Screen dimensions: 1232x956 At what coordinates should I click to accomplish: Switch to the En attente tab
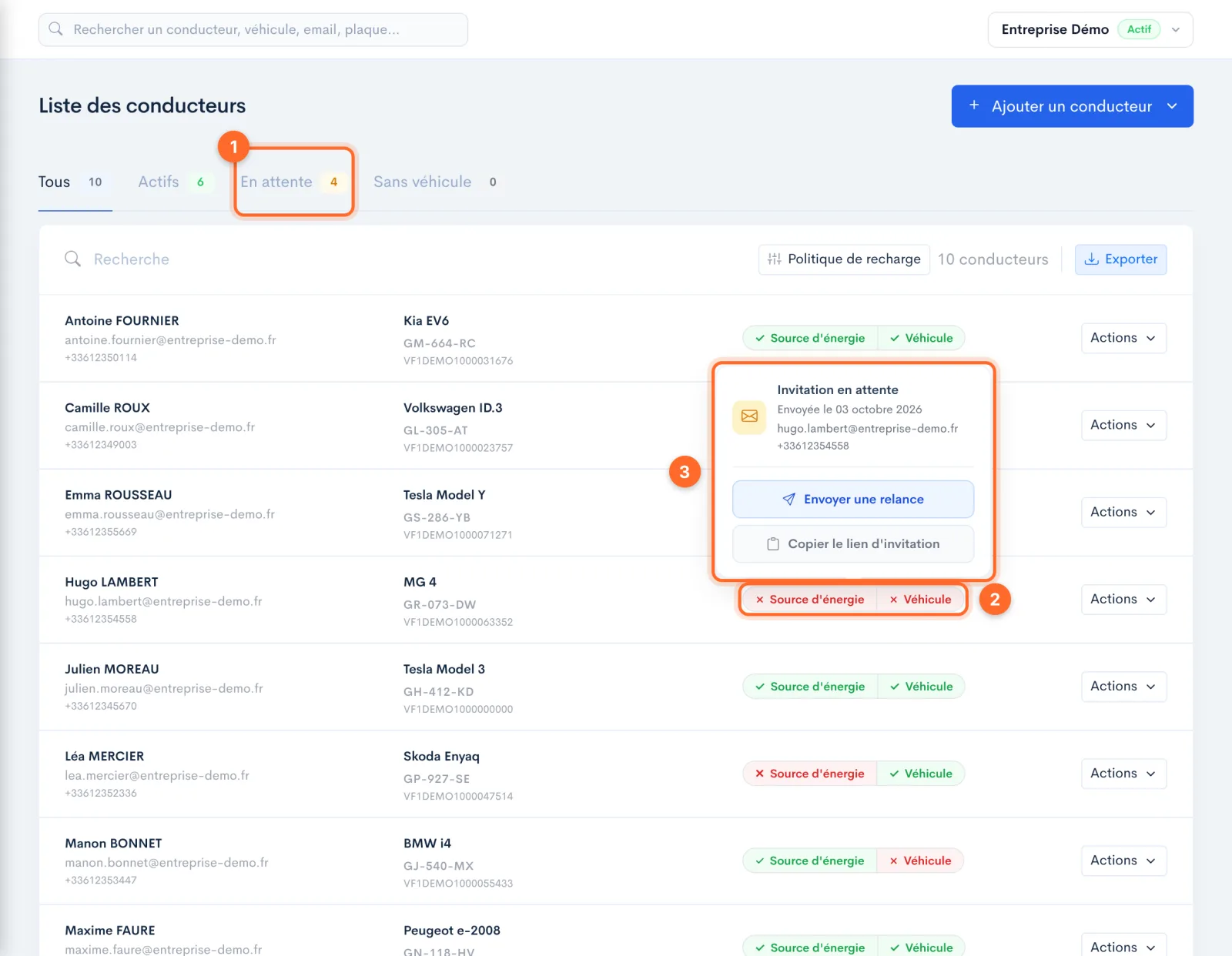[293, 182]
